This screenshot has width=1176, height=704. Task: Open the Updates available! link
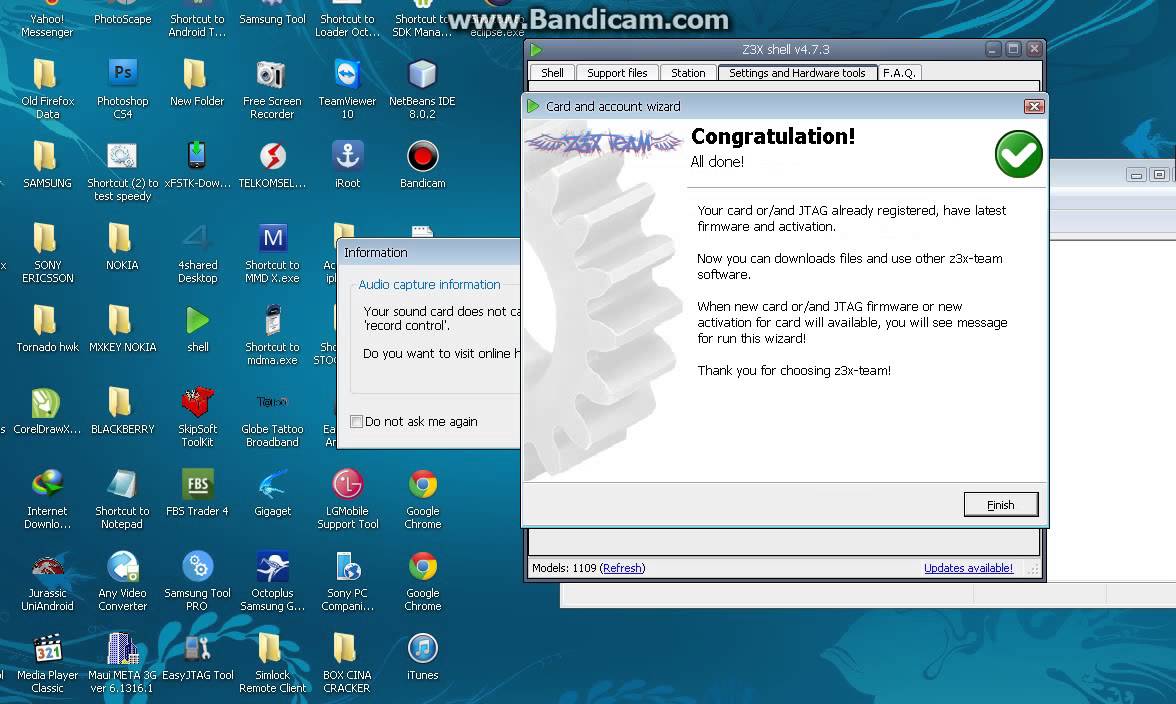click(x=968, y=568)
